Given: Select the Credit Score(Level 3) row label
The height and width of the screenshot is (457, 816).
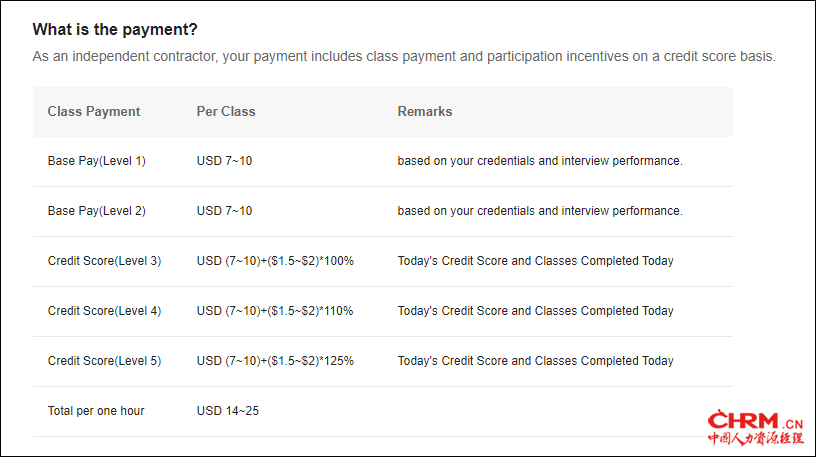Looking at the screenshot, I should pos(104,261).
